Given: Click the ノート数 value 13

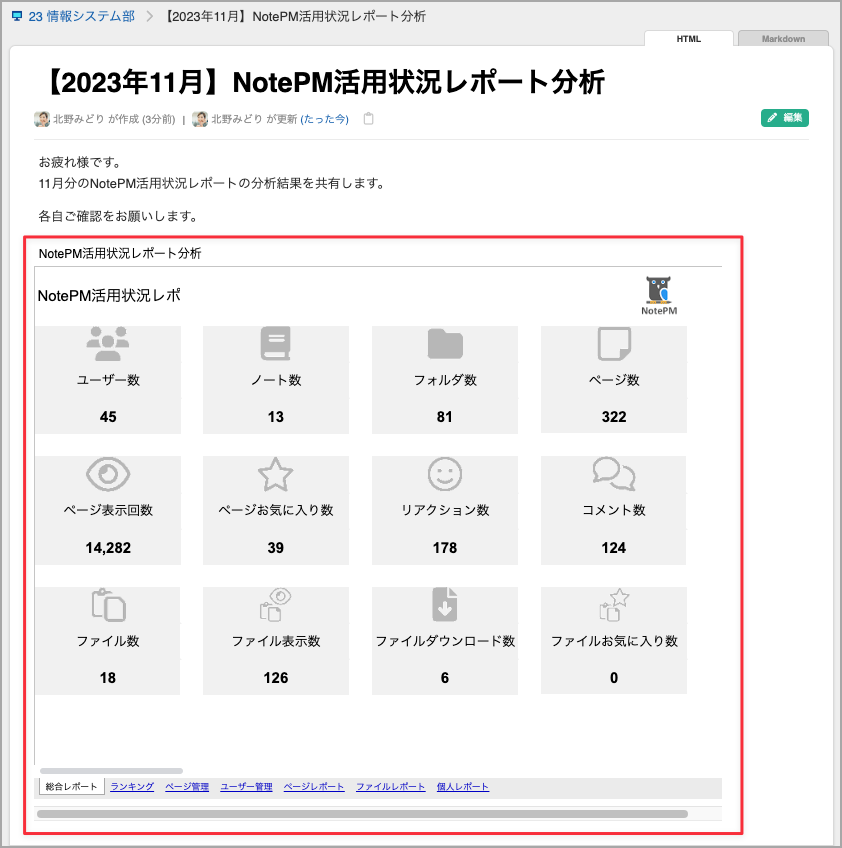Looking at the screenshot, I should [x=276, y=417].
